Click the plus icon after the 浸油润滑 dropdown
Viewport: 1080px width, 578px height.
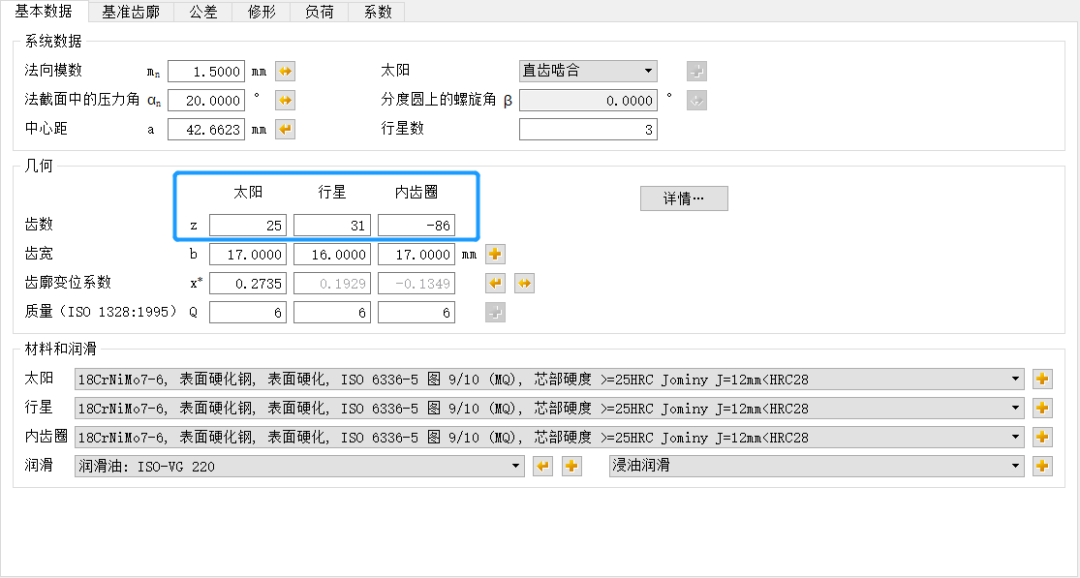click(1040, 466)
